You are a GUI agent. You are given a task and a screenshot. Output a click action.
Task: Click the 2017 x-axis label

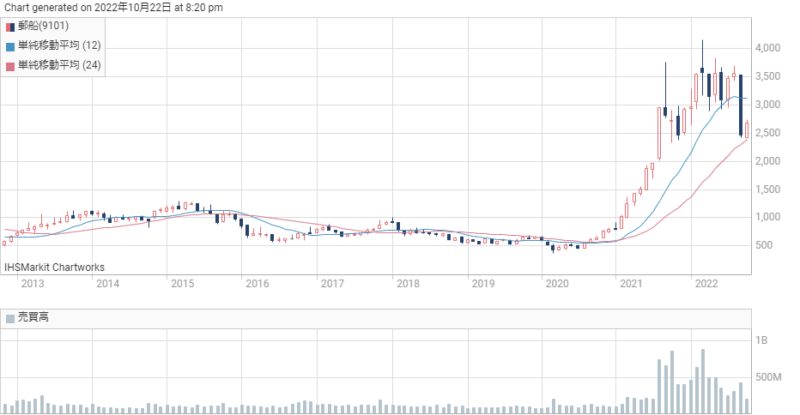332,284
